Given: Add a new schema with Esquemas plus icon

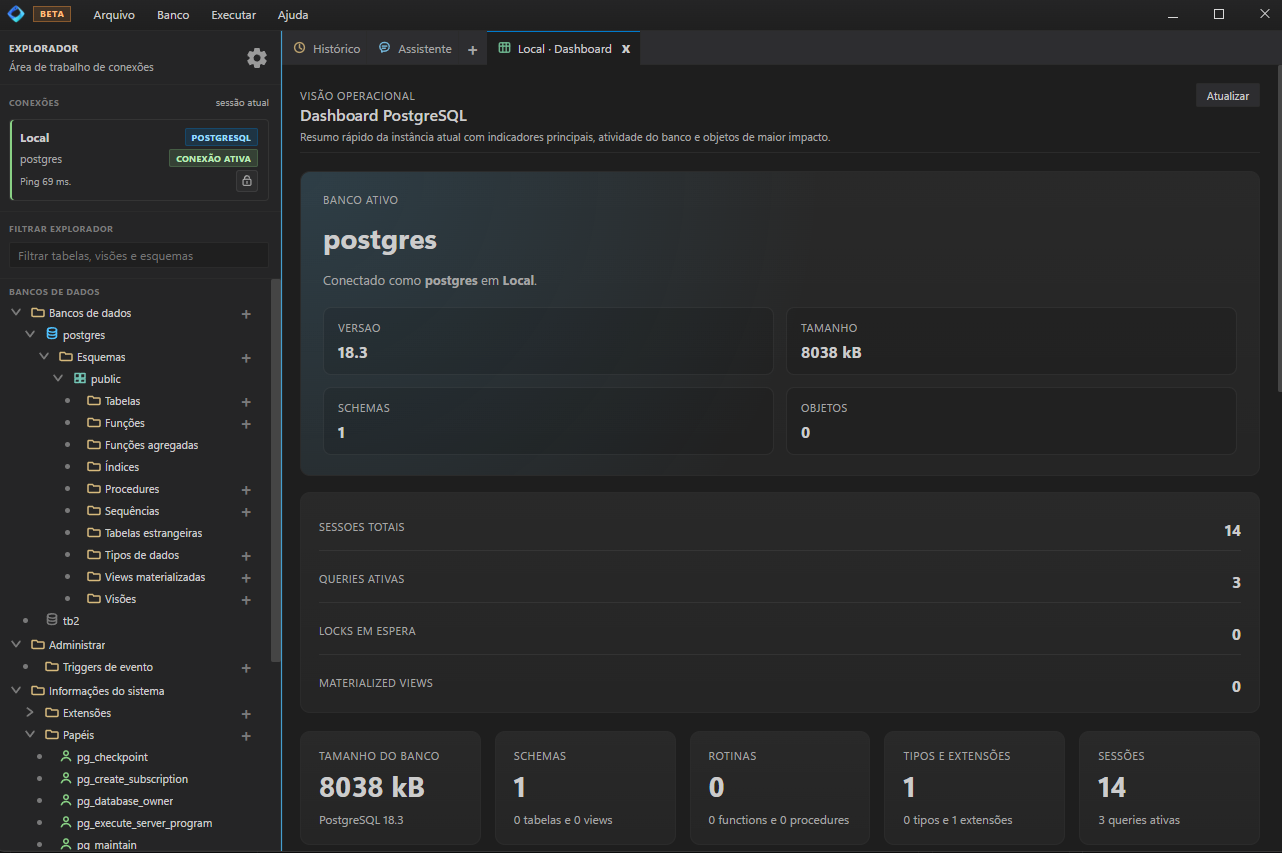Looking at the screenshot, I should tap(246, 357).
